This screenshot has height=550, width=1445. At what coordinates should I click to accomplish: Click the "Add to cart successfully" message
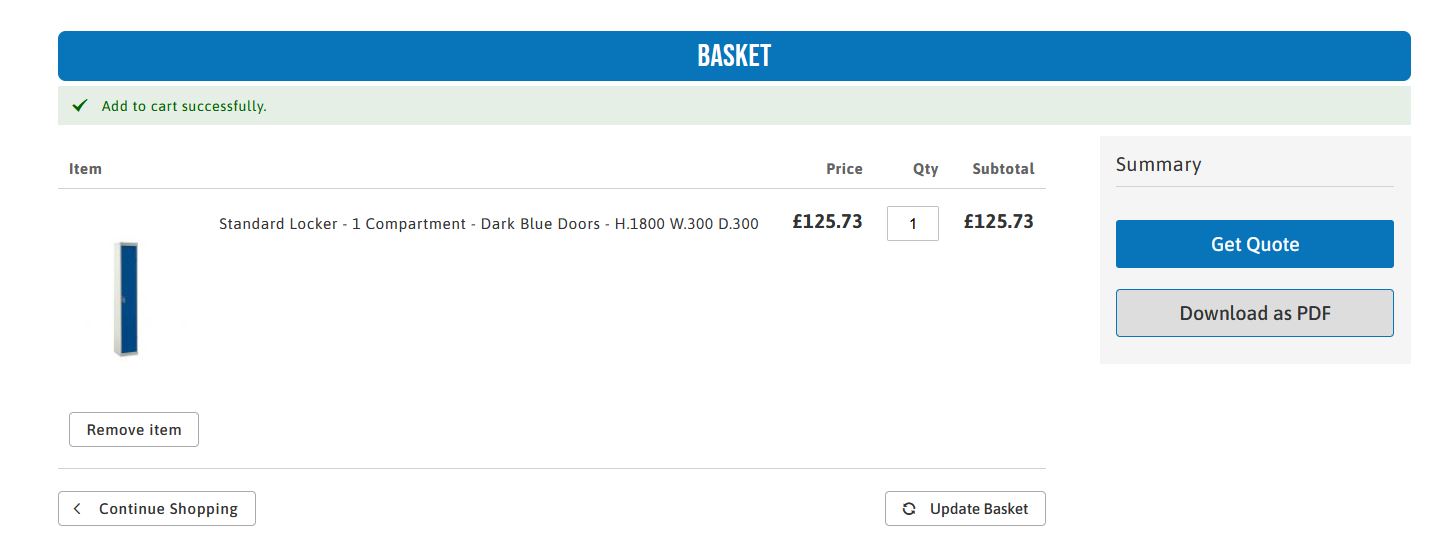tap(184, 106)
